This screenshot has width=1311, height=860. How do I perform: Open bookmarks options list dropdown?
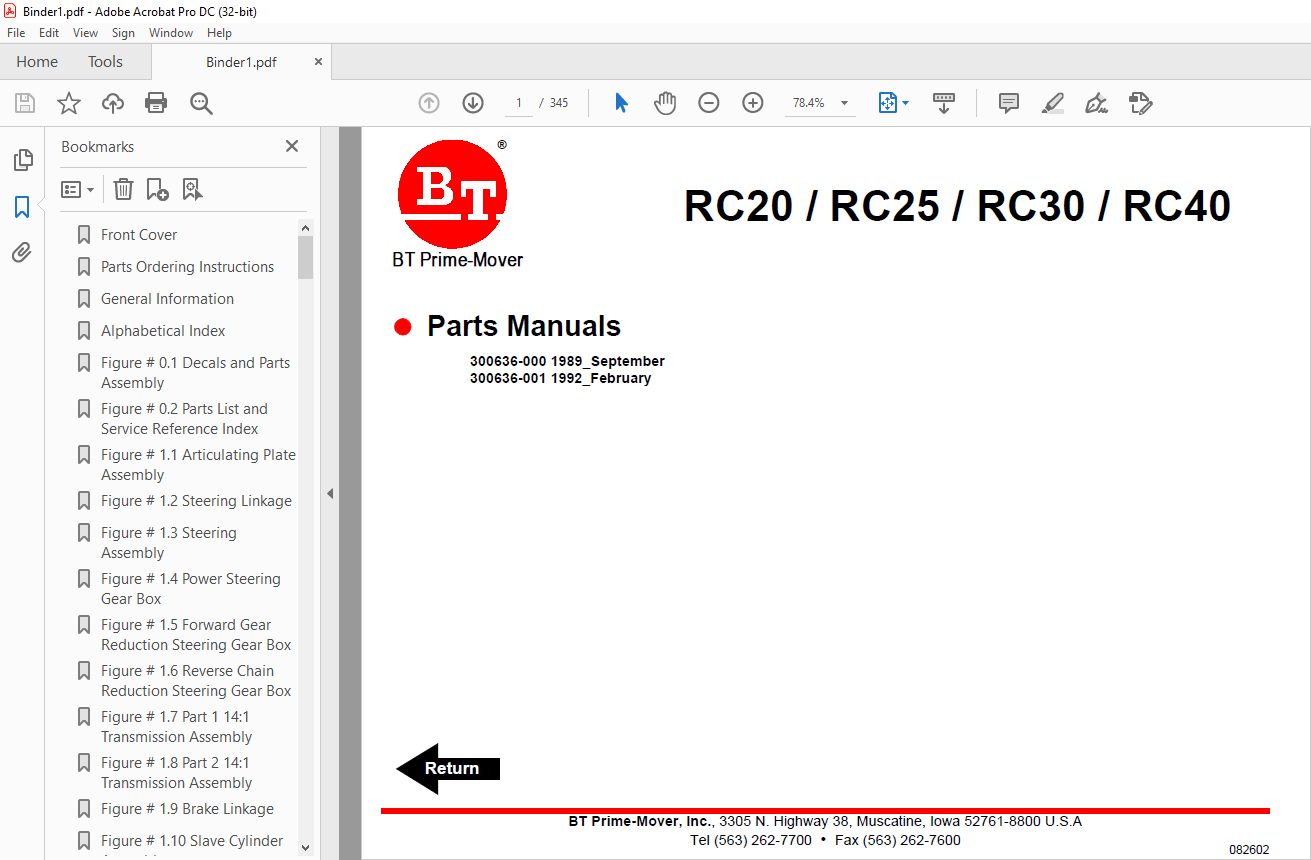(x=78, y=189)
